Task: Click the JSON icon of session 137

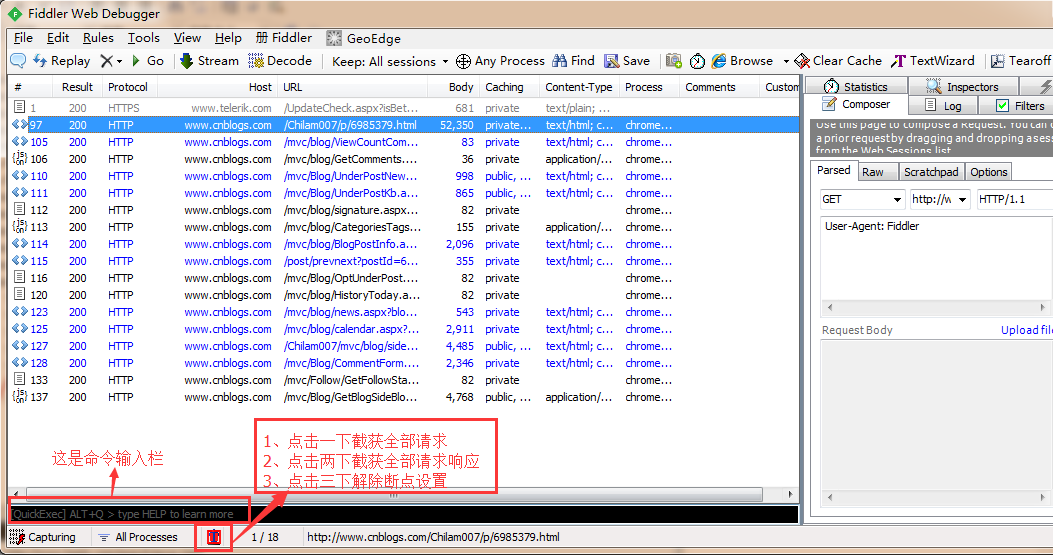Action: tap(20, 397)
